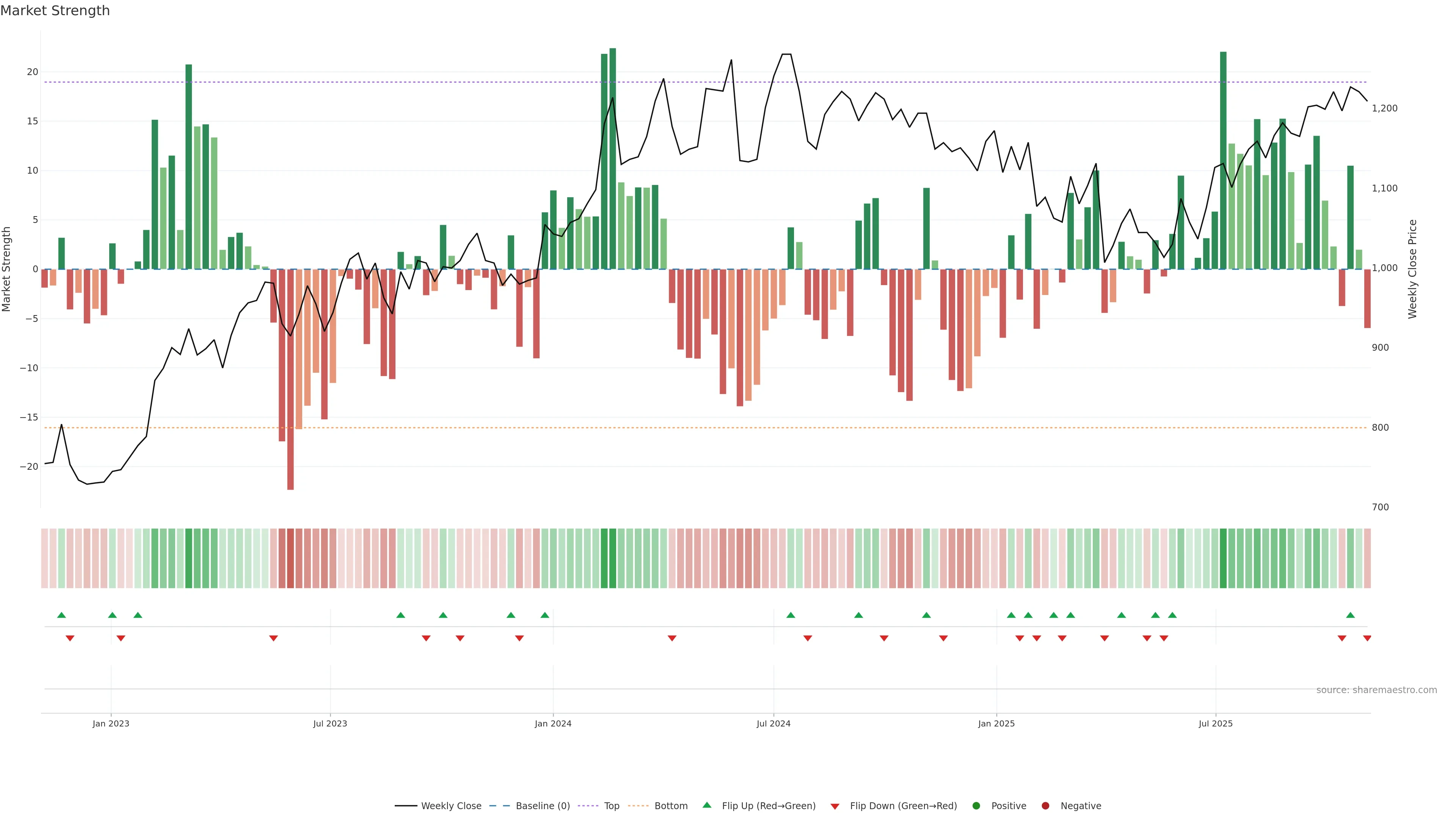Viewport: 1456px width, 819px height.
Task: Click the first red flip-down triangle marker
Action: pyautogui.click(x=70, y=638)
